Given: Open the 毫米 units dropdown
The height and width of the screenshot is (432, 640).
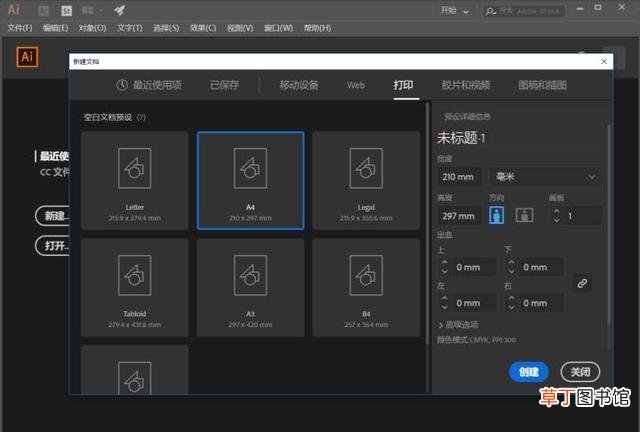Looking at the screenshot, I should pyautogui.click(x=544, y=177).
